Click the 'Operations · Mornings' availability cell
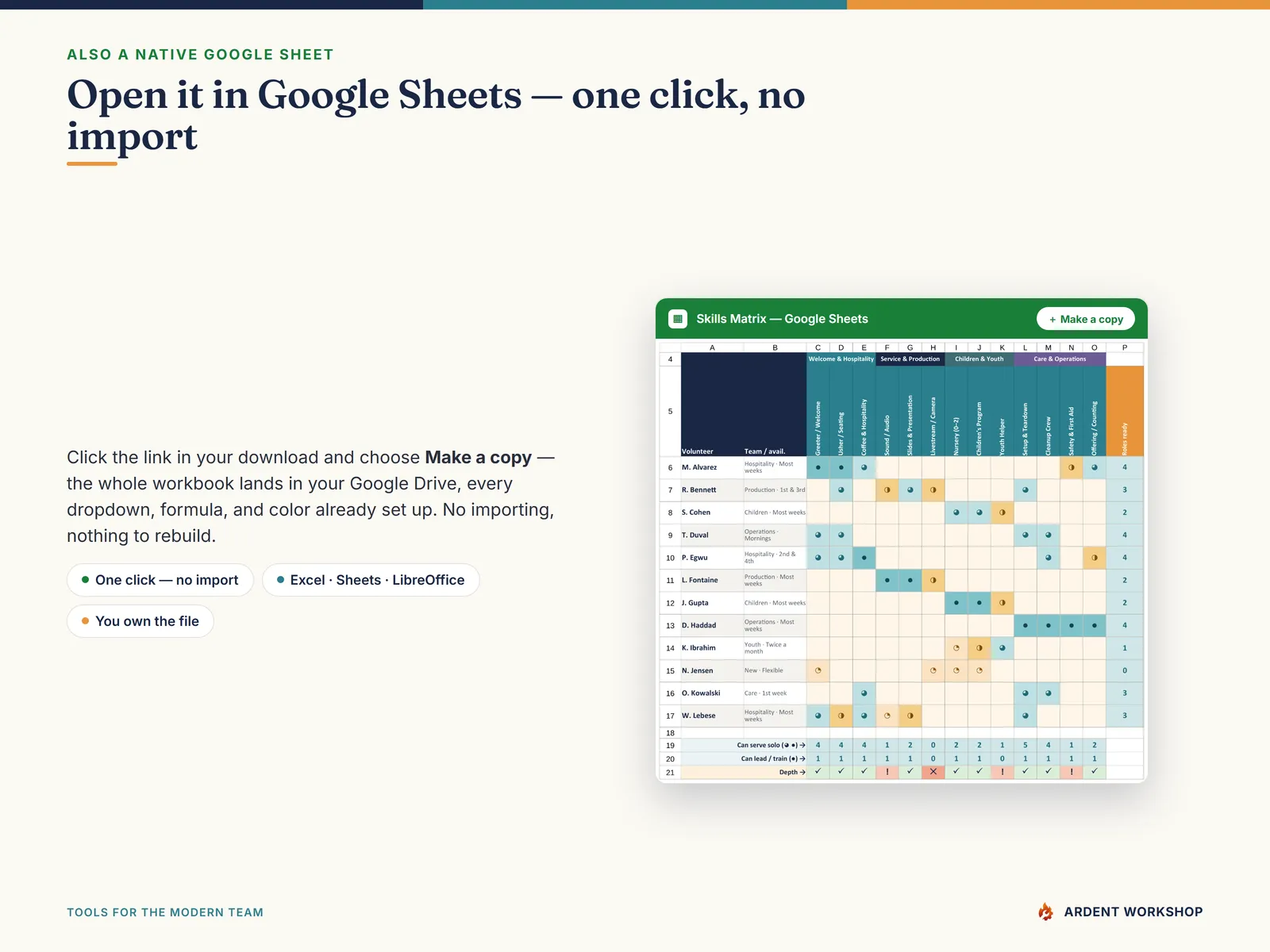The image size is (1270, 952). tap(775, 535)
